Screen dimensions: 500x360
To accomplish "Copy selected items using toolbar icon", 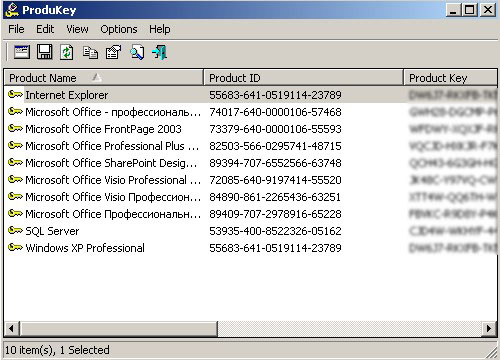I will [x=90, y=52].
